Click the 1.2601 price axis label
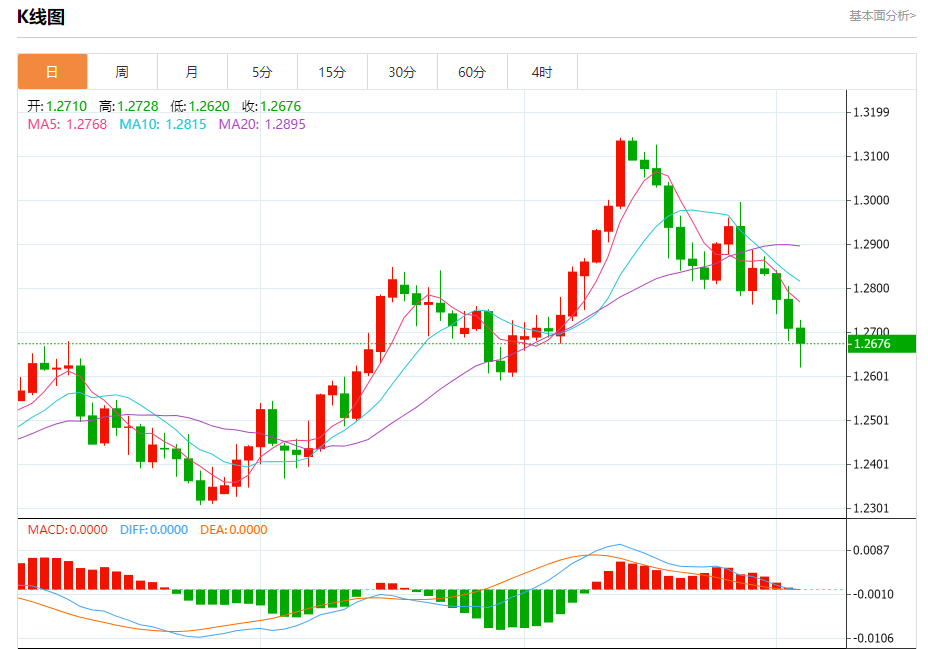This screenshot has height=649, width=928. (x=871, y=376)
